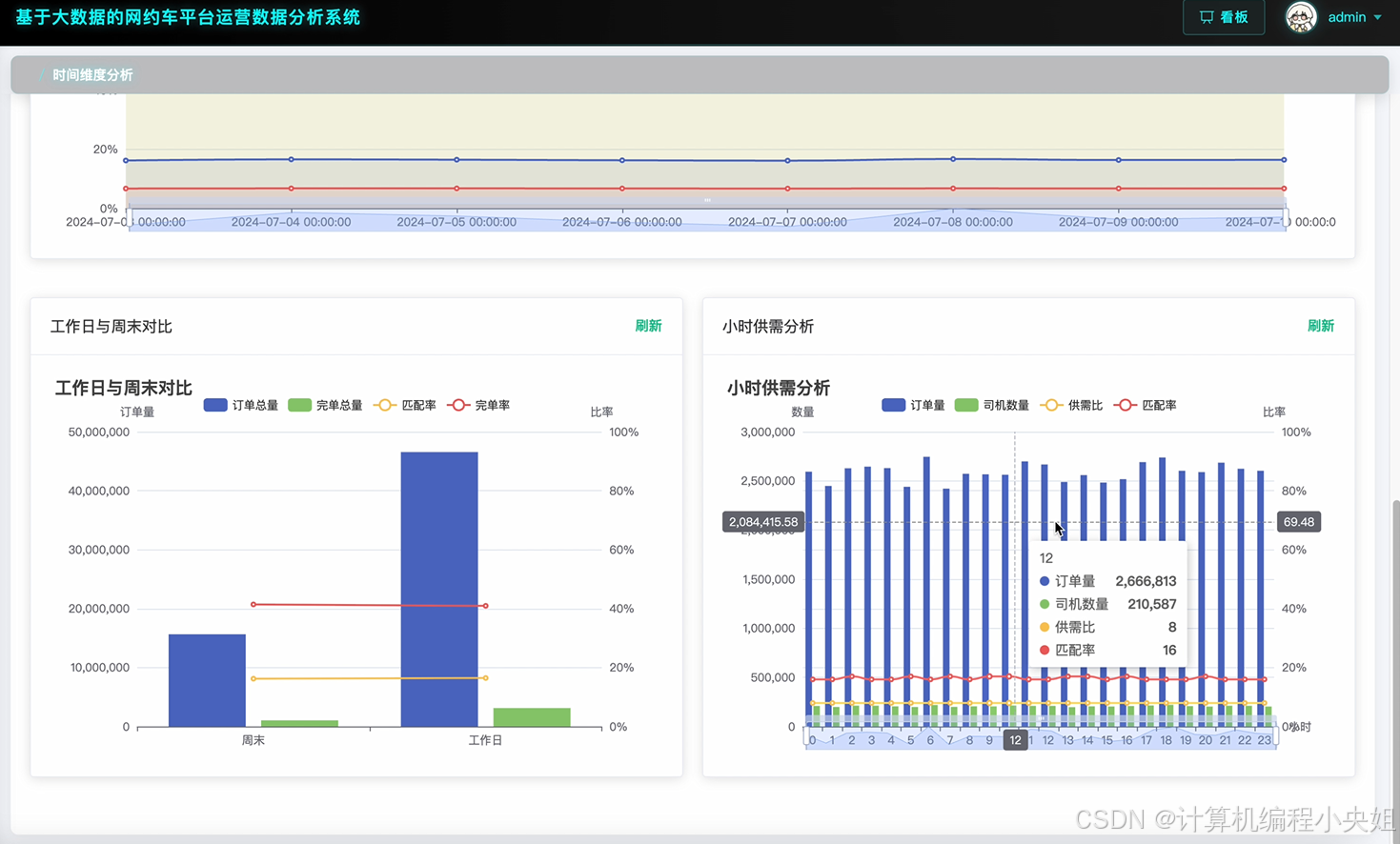Click 司机数量 value 210,587 in tooltip
The image size is (1400, 844).
point(1151,604)
